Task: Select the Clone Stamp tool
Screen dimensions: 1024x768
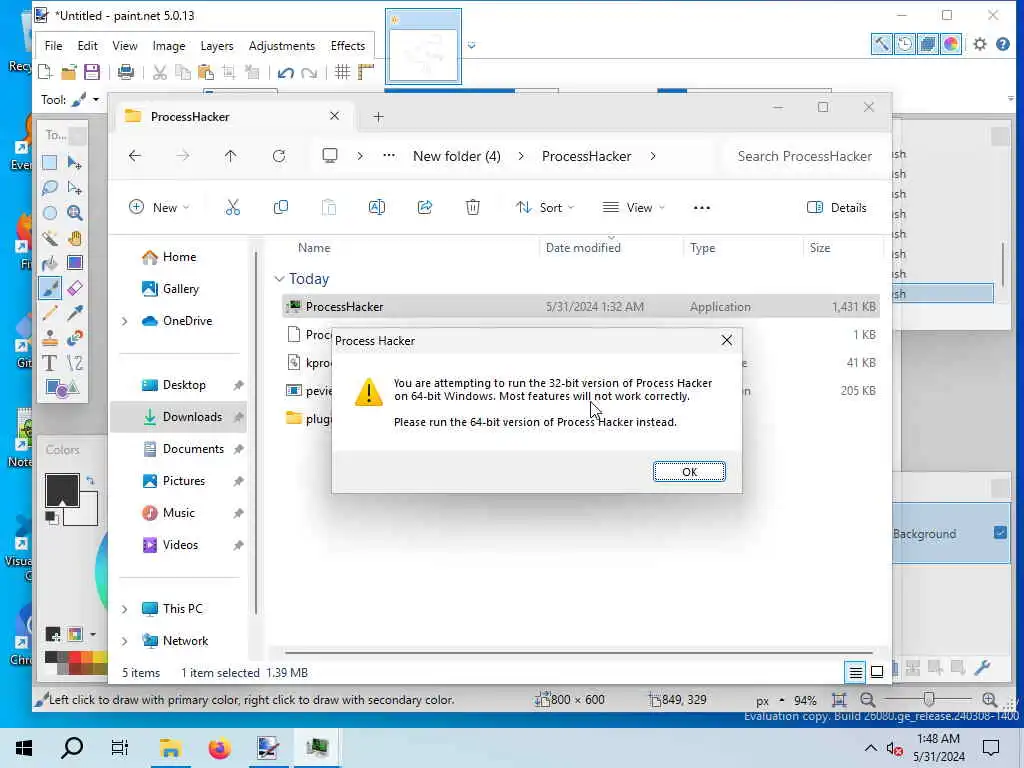Action: 50,338
